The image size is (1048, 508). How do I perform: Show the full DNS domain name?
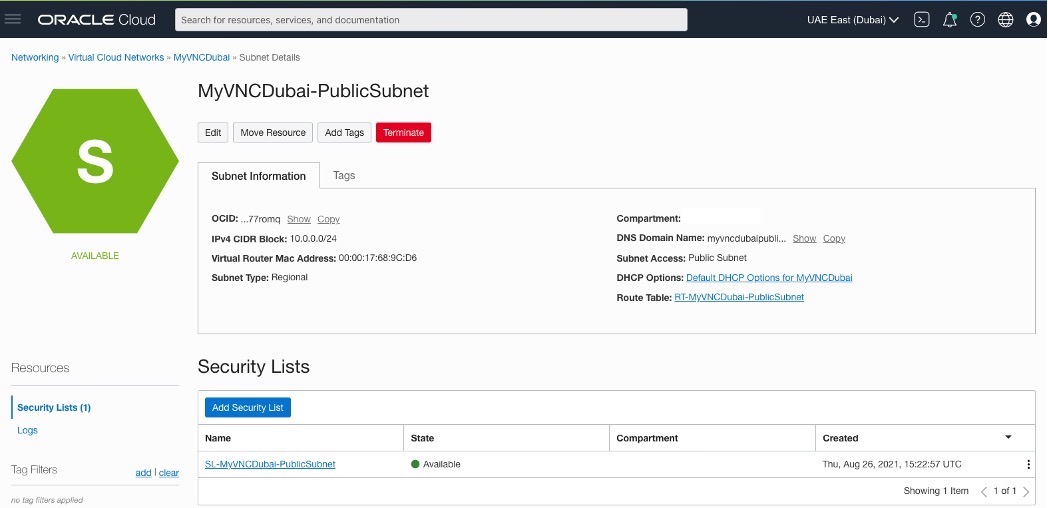(x=804, y=238)
